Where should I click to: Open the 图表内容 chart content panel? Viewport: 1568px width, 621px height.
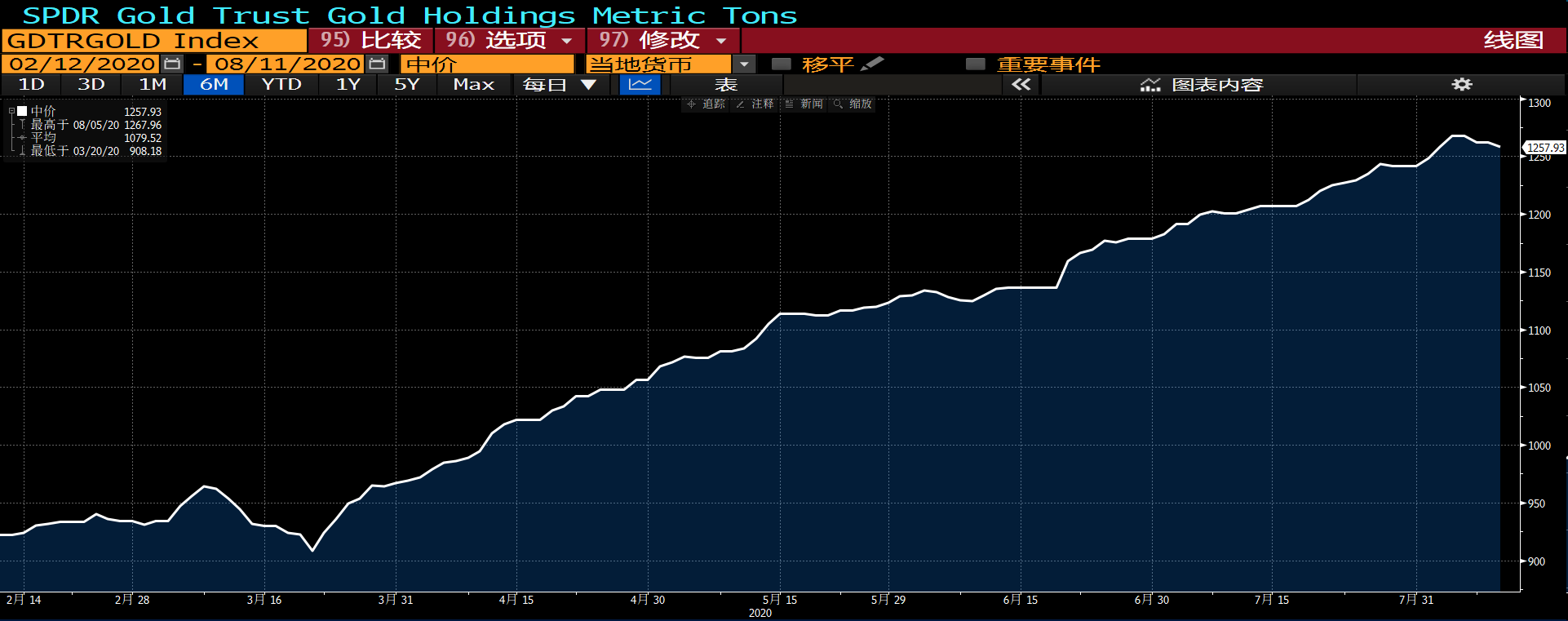[1201, 84]
